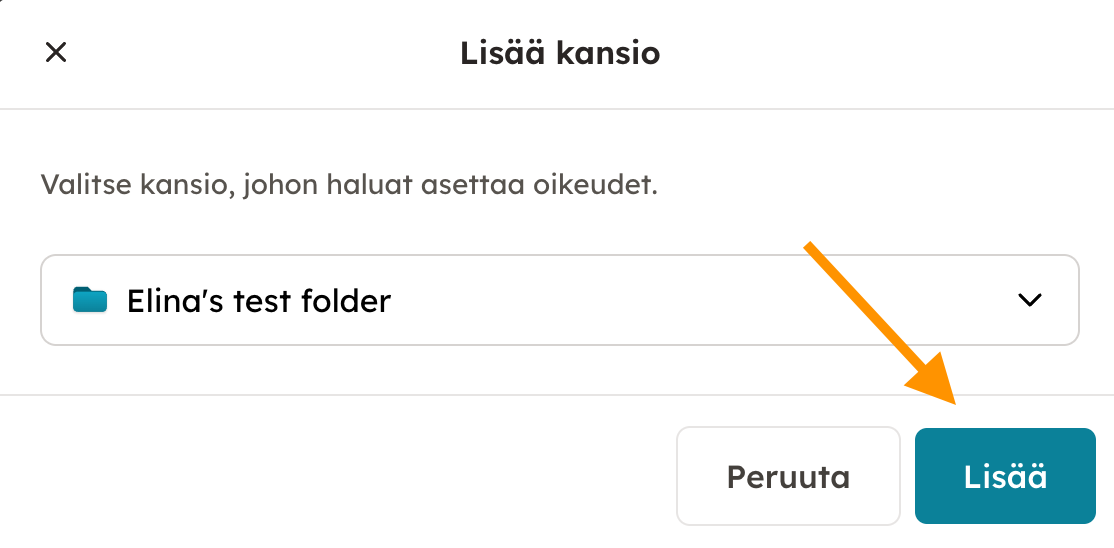Close the Lisää kansio dialog with X
Image resolution: width=1114 pixels, height=548 pixels.
tap(56, 53)
